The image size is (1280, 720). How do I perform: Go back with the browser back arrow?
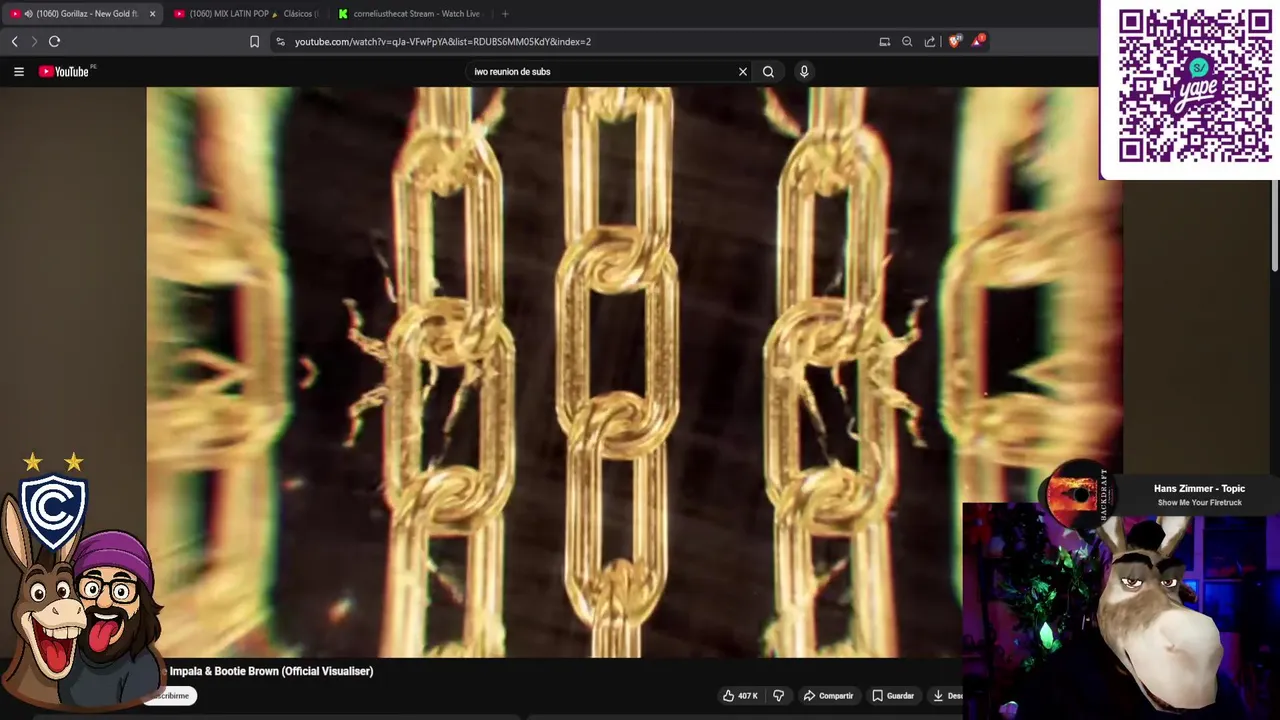14,41
